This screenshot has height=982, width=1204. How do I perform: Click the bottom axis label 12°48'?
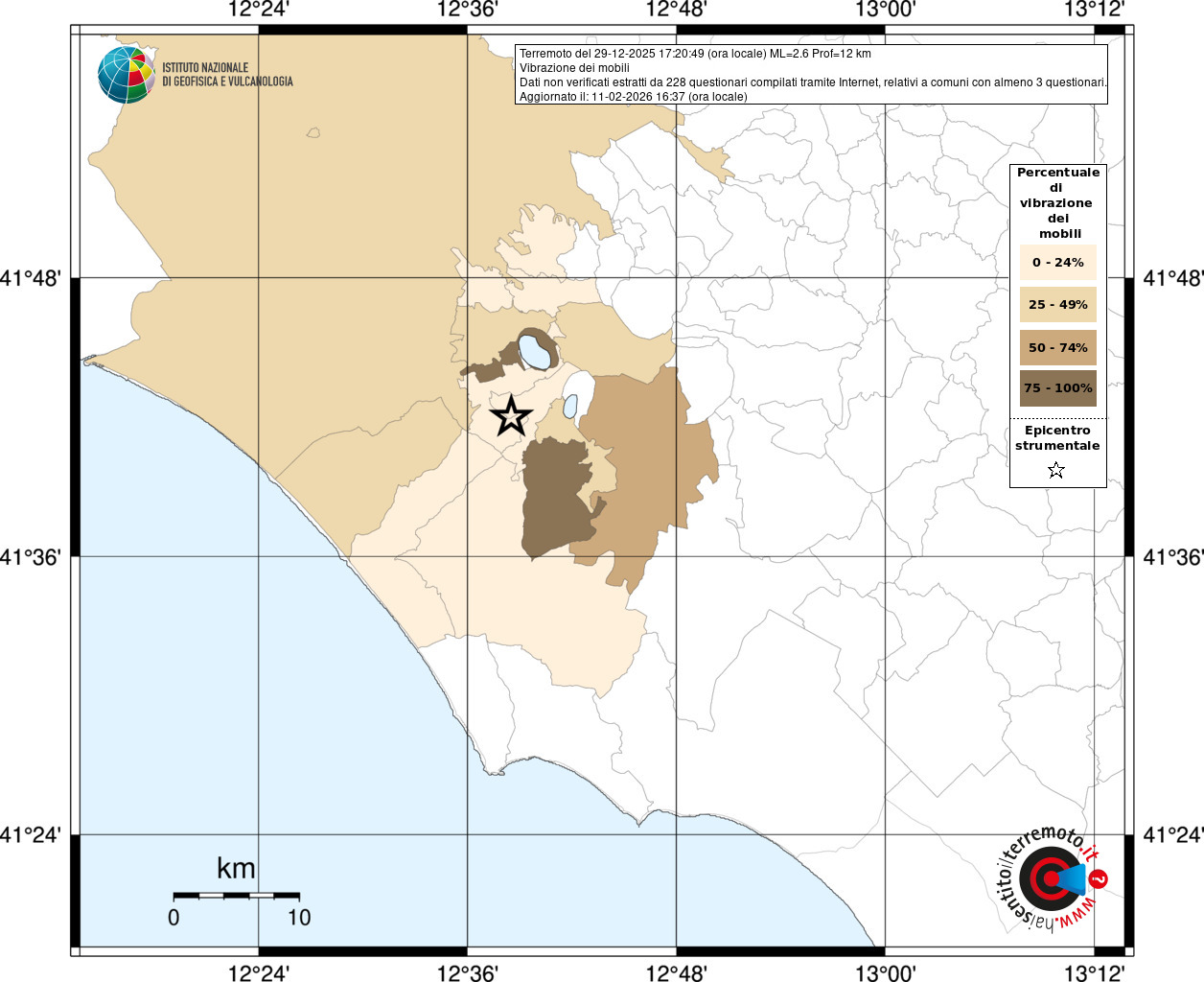click(677, 973)
